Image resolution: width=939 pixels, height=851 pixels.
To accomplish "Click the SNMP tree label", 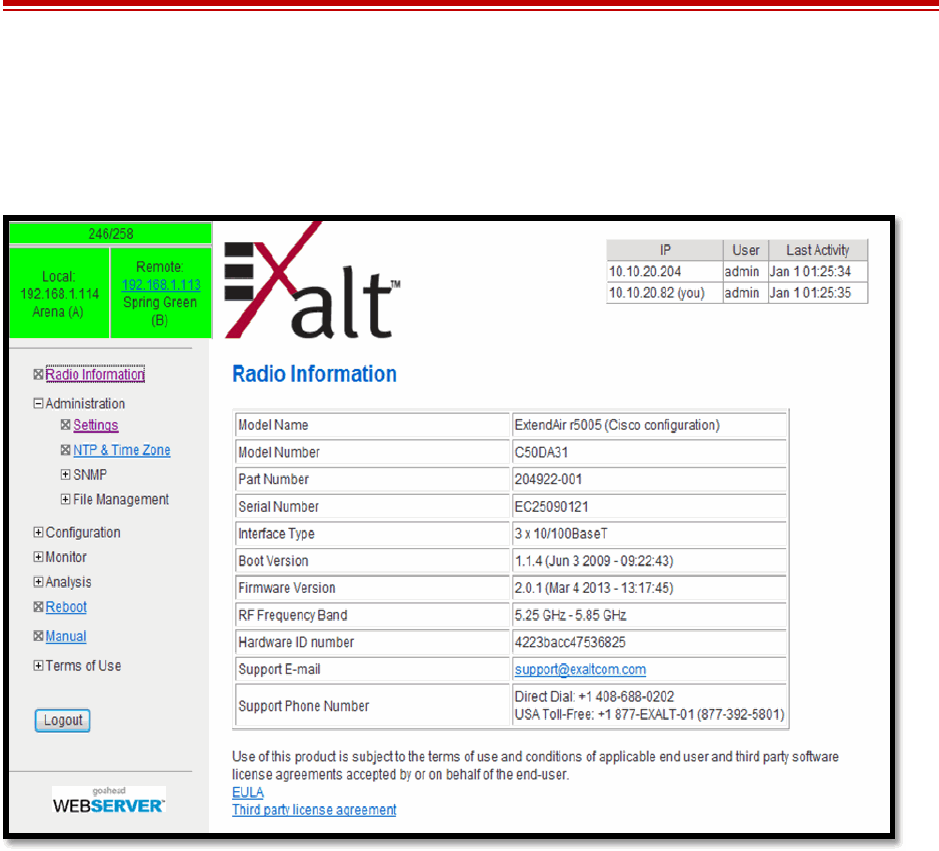I will [x=90, y=475].
